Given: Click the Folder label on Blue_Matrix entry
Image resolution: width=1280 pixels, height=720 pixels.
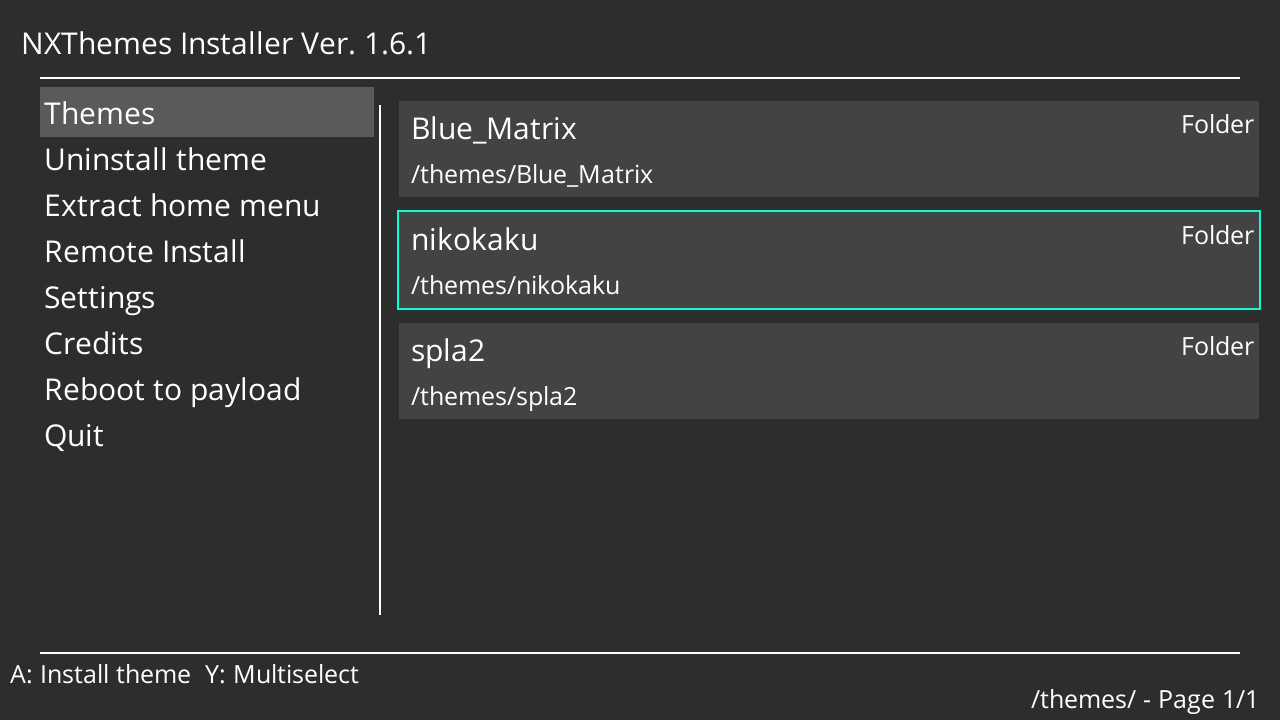Looking at the screenshot, I should coord(1216,124).
